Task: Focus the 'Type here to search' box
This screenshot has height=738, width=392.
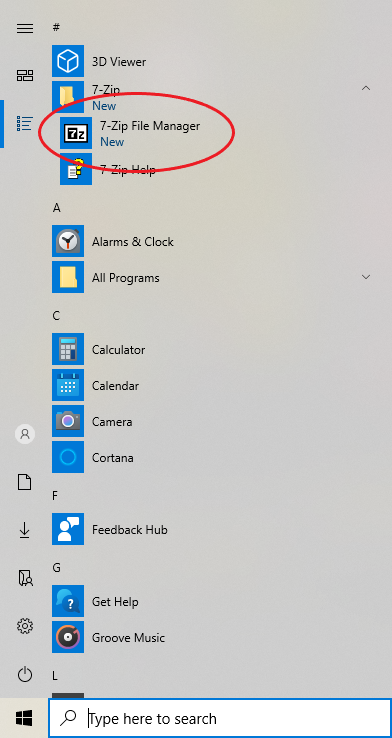Action: tap(220, 718)
